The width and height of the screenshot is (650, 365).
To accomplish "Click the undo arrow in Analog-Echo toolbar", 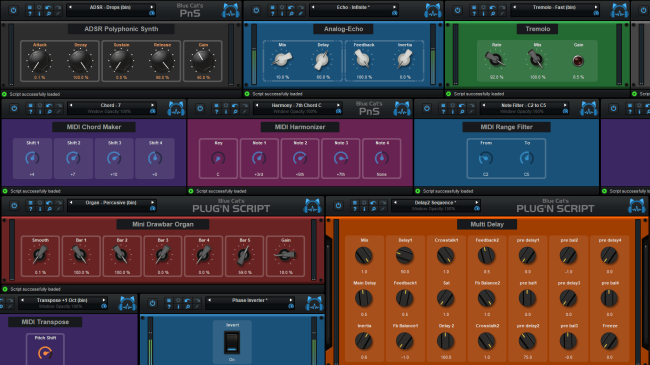I will coord(291,7).
